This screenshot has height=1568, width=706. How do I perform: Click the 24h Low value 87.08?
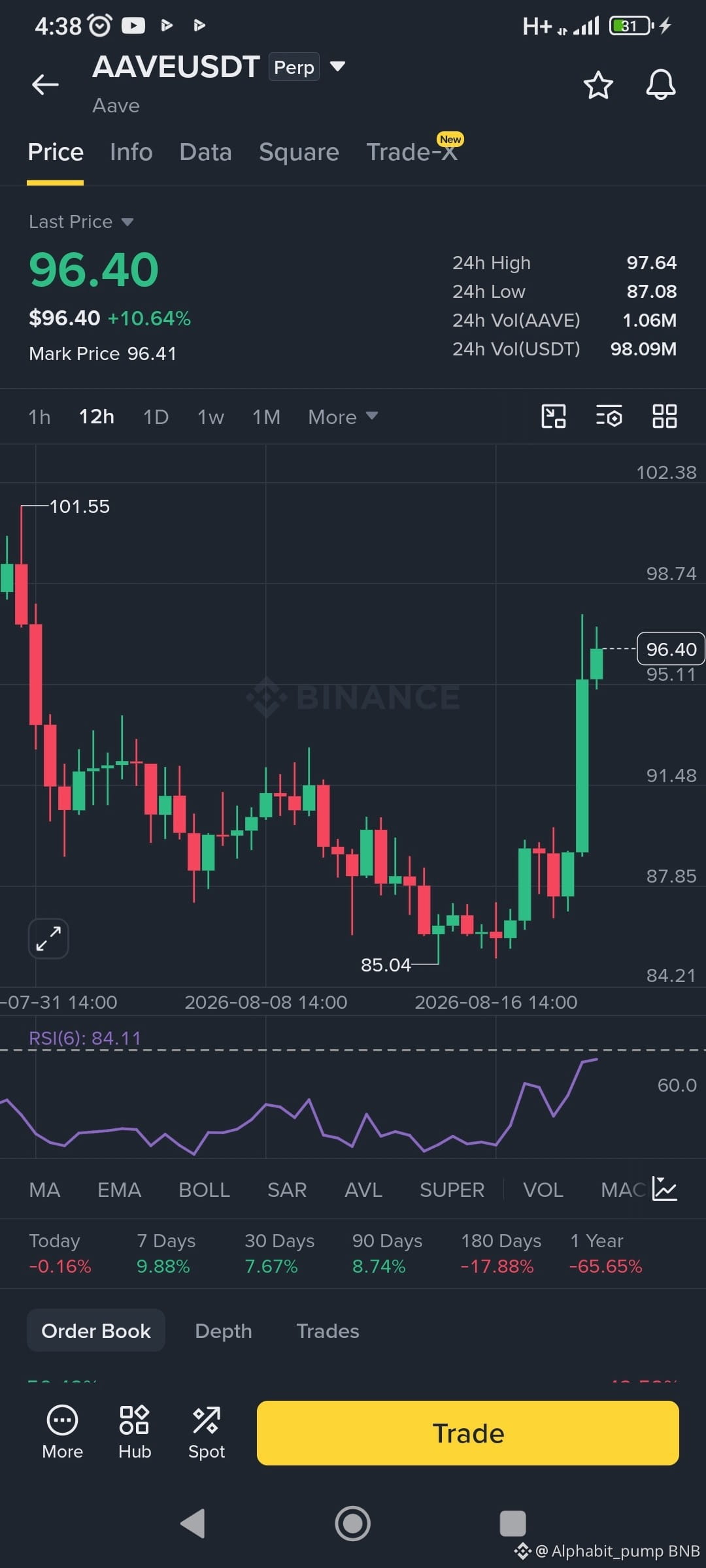(652, 291)
